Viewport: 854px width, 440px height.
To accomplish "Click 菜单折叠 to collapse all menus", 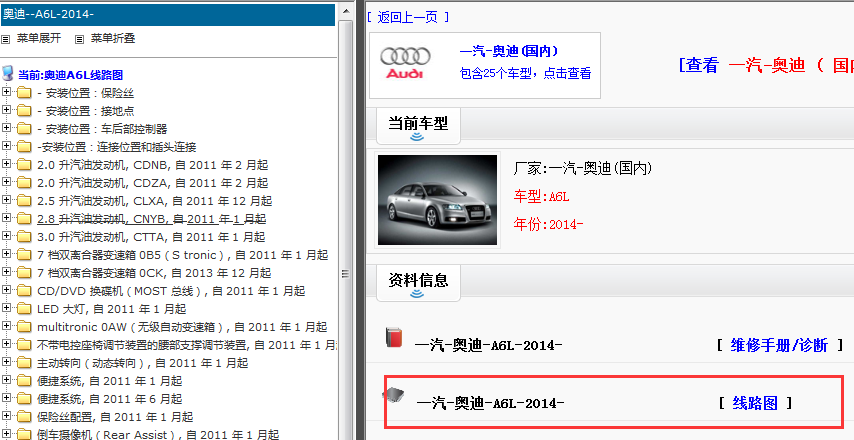I will [x=113, y=39].
